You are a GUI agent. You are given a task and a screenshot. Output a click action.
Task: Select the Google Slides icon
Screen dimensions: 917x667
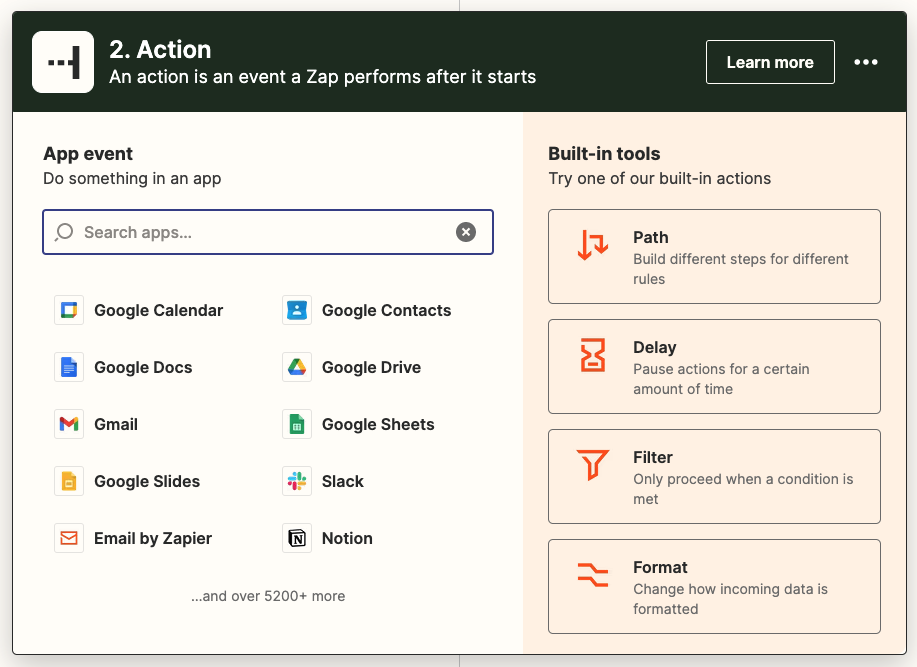point(67,481)
